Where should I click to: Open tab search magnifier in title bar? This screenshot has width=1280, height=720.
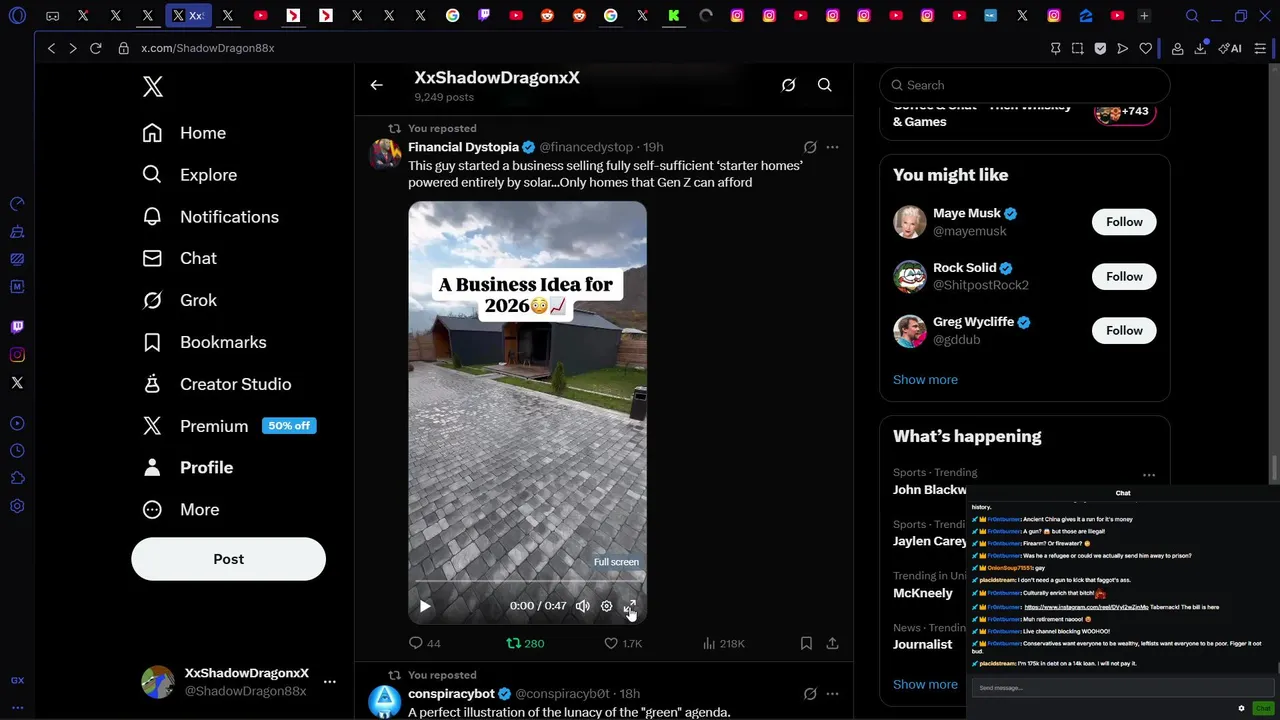click(x=1191, y=16)
